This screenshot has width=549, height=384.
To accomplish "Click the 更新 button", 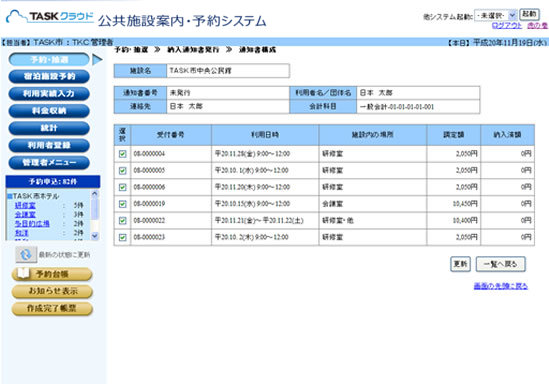I will pos(460,264).
